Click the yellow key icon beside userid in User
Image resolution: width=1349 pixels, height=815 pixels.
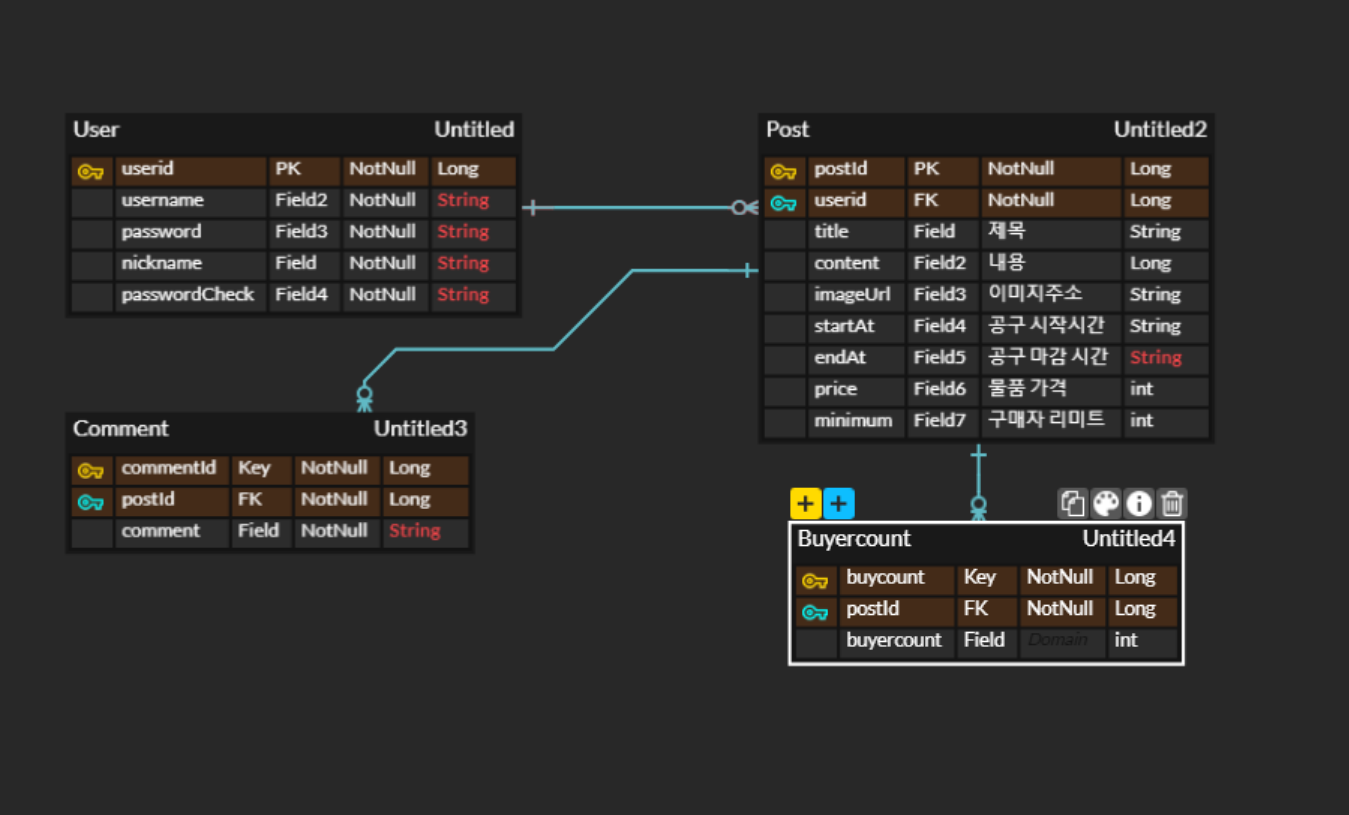point(91,171)
